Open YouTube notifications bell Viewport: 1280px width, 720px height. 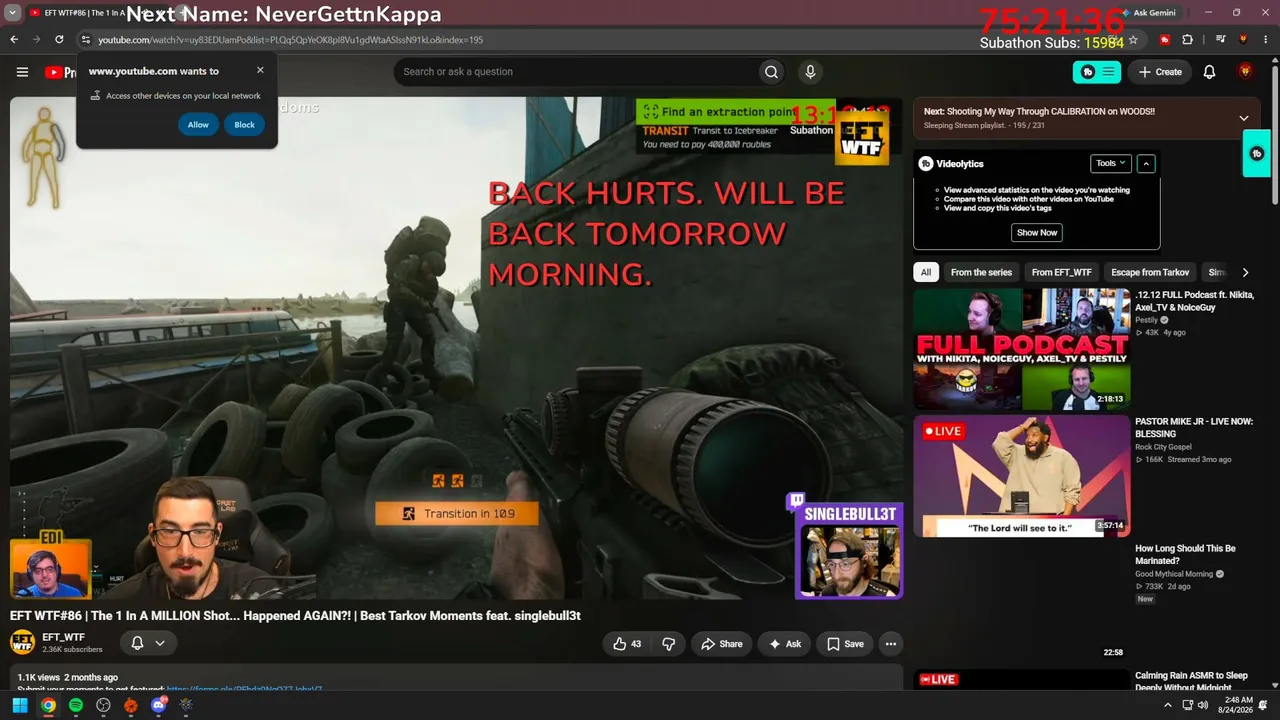tap(1209, 72)
